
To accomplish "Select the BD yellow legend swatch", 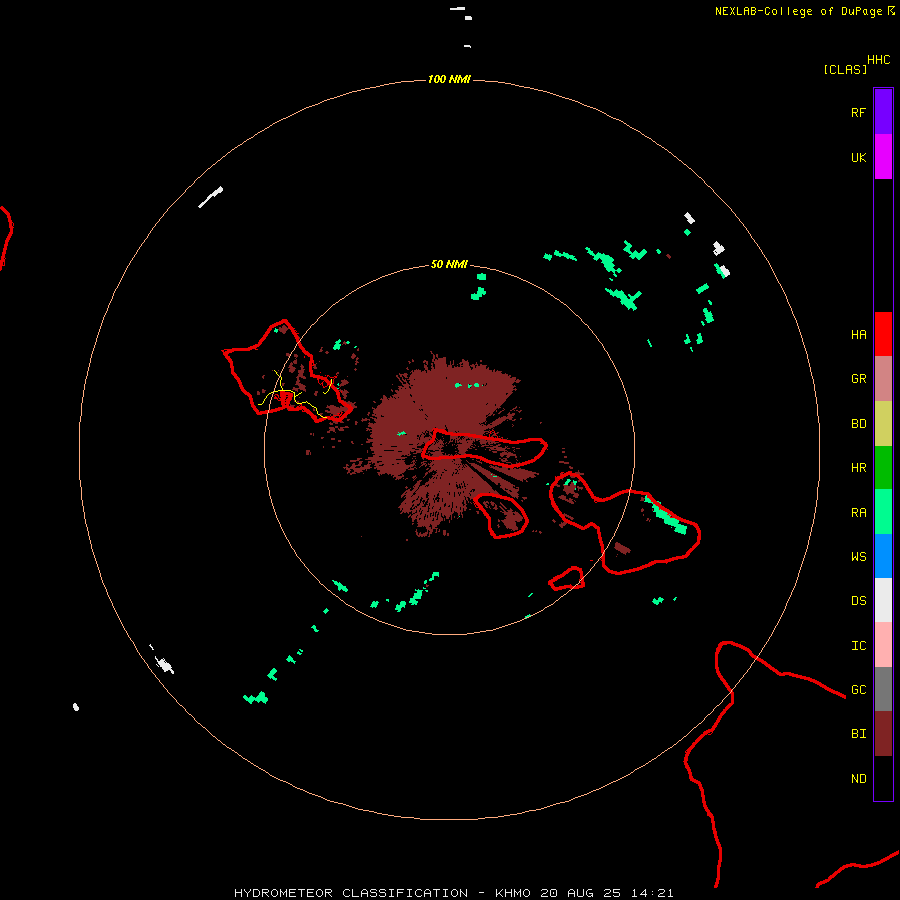I will pyautogui.click(x=883, y=424).
